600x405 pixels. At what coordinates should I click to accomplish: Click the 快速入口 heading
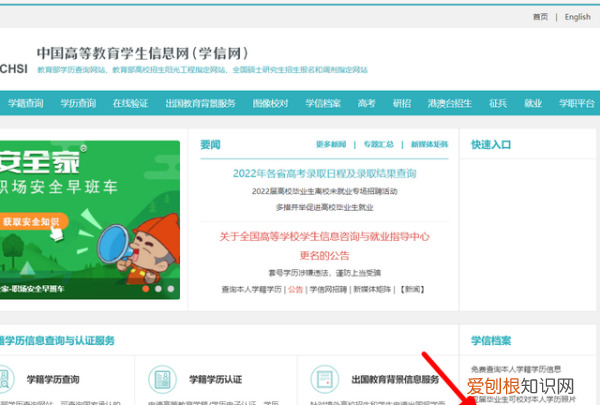click(x=491, y=145)
